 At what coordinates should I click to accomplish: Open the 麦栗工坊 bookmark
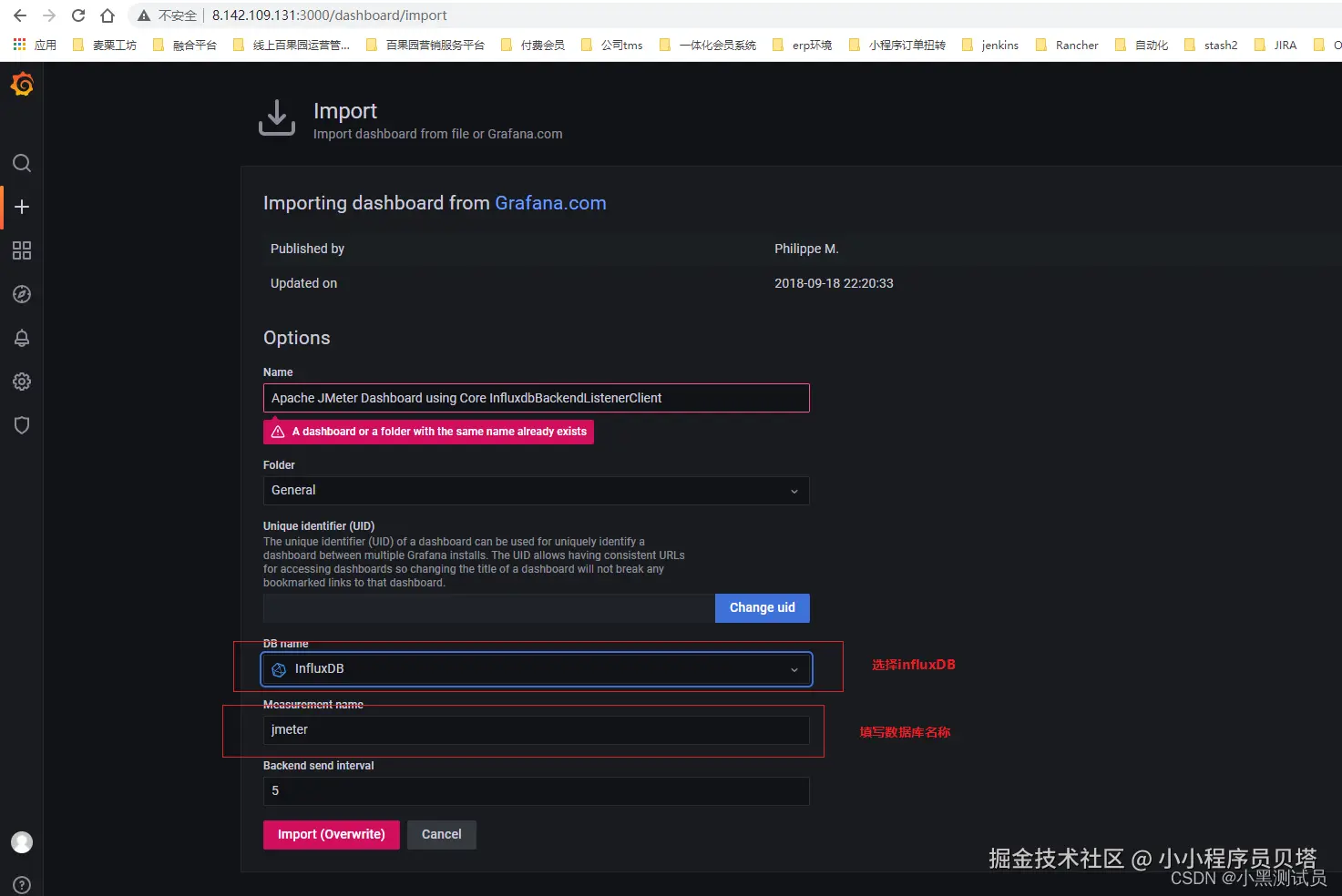click(x=105, y=45)
